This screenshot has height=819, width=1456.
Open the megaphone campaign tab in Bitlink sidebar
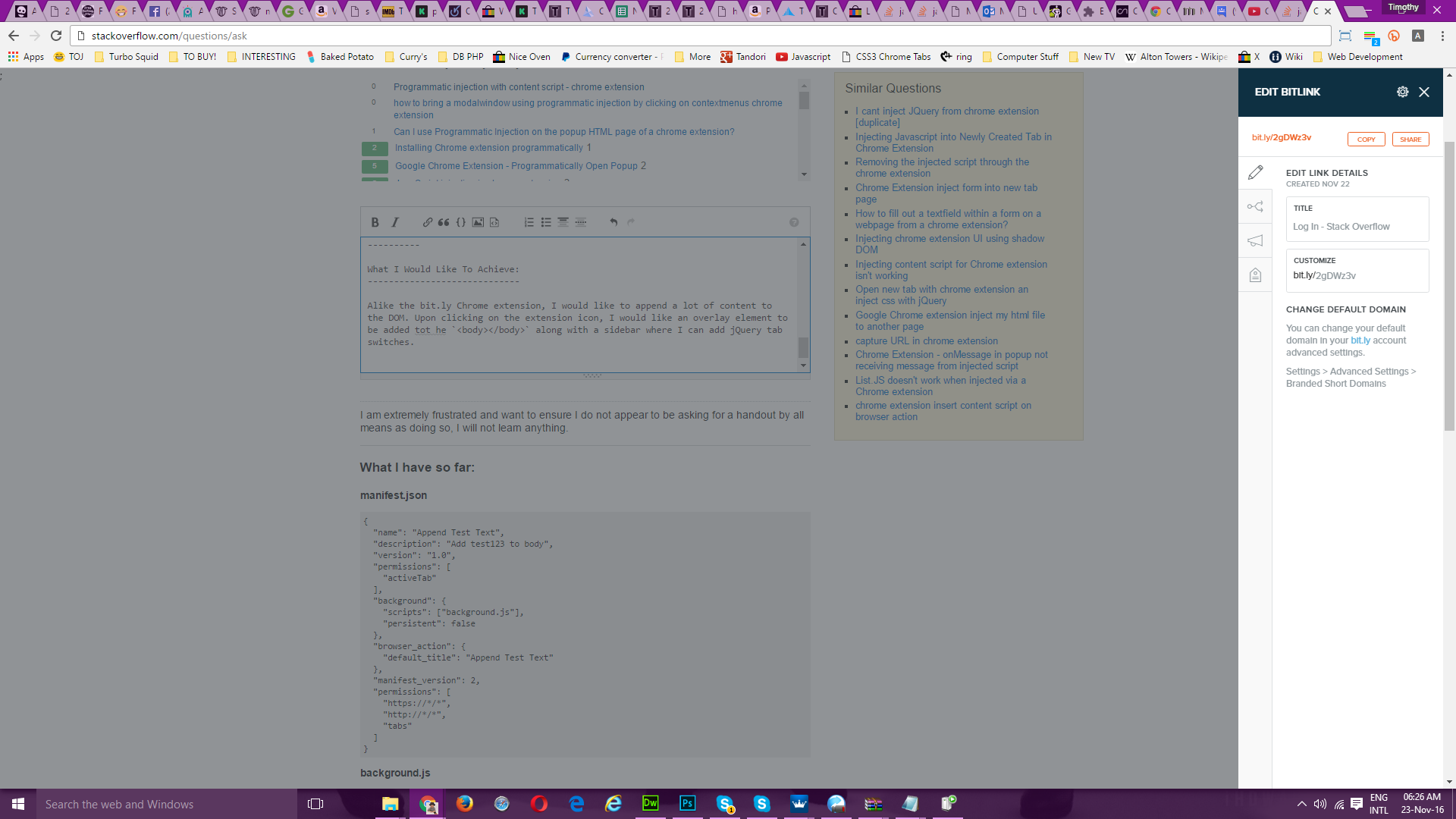[x=1255, y=241]
